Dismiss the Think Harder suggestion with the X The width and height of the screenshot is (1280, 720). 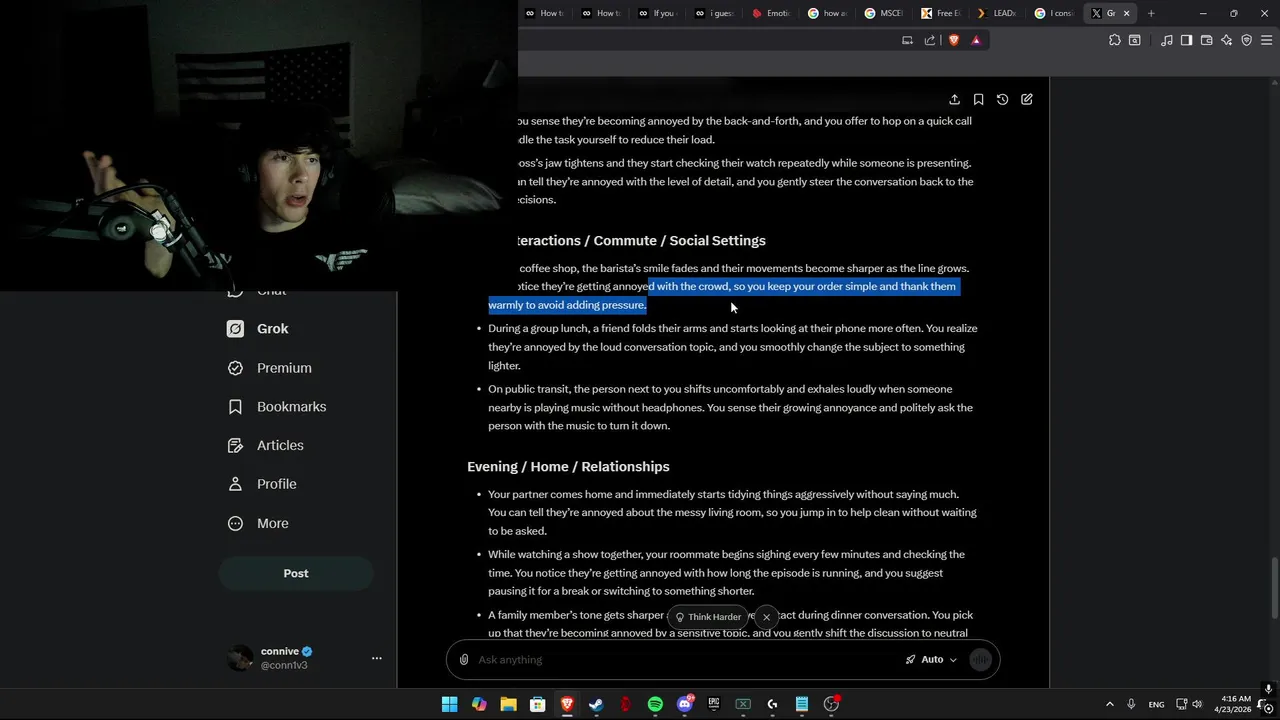[x=766, y=617]
